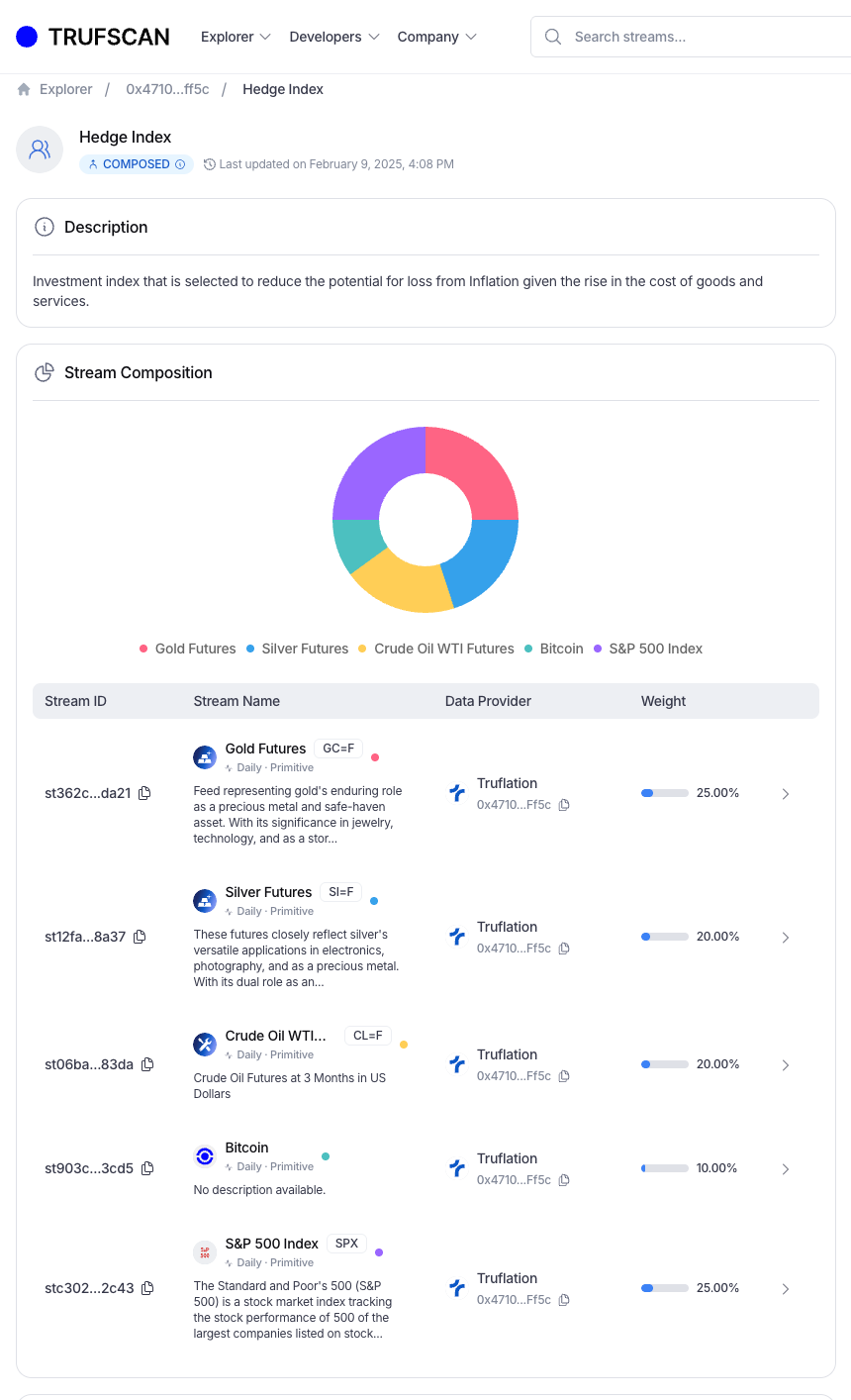
Task: Click the Gold Futures stream icon
Action: [x=205, y=757]
